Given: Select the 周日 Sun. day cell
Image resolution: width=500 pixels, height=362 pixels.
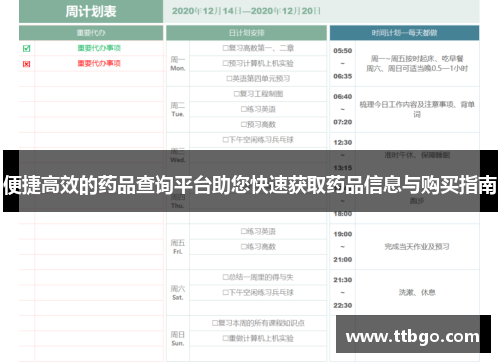Looking at the screenshot, I should (x=178, y=338).
